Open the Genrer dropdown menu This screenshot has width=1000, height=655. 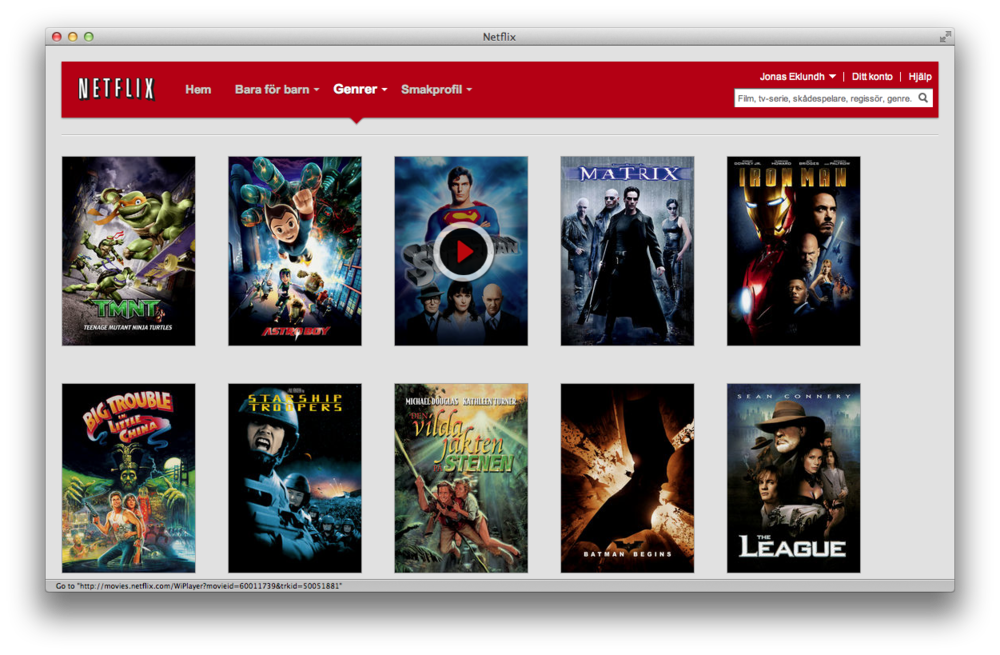(x=360, y=90)
